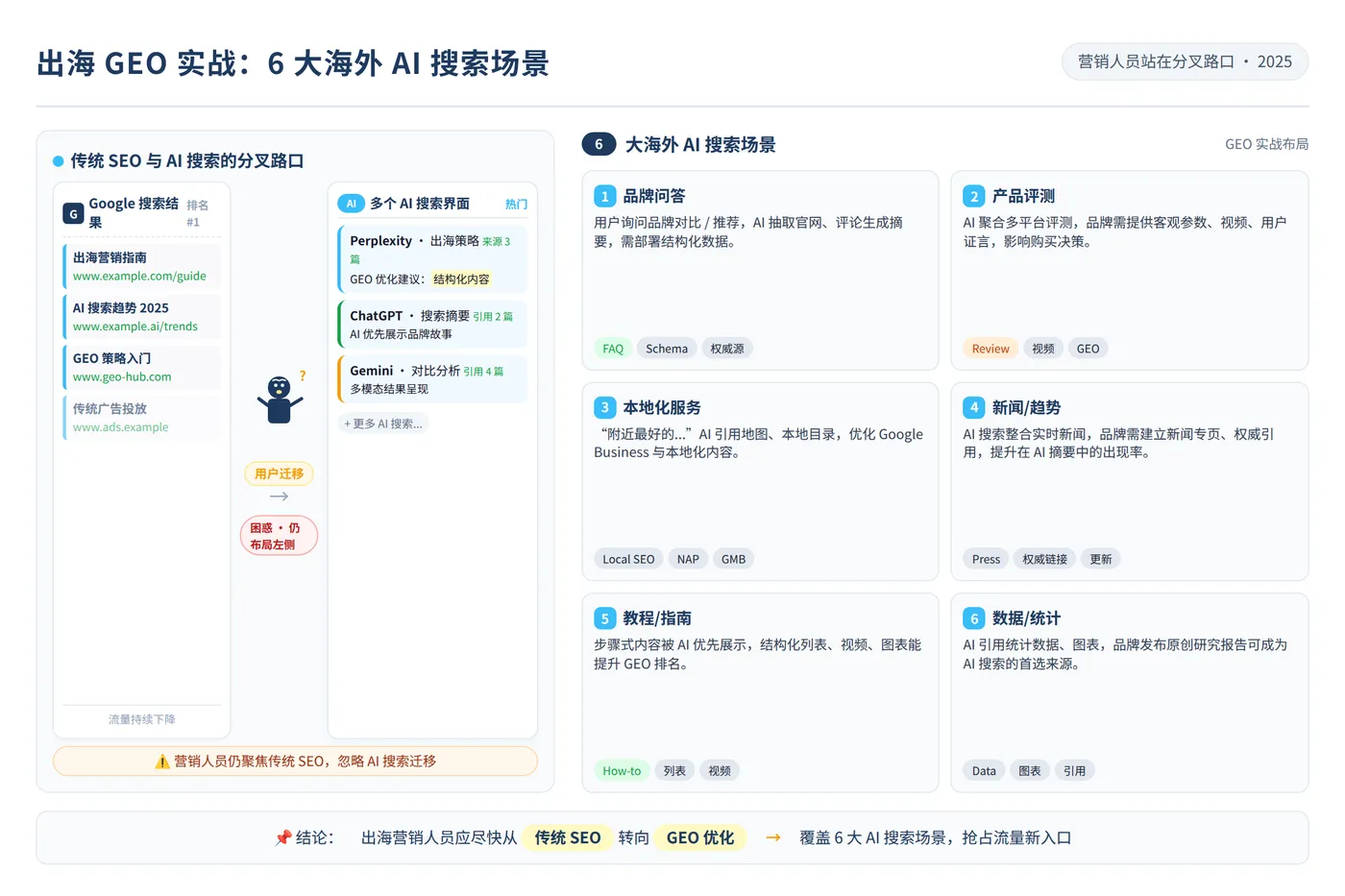Viewport: 1345px width, 896px height.
Task: Click the blue "AI" badge icon
Action: coord(351,204)
